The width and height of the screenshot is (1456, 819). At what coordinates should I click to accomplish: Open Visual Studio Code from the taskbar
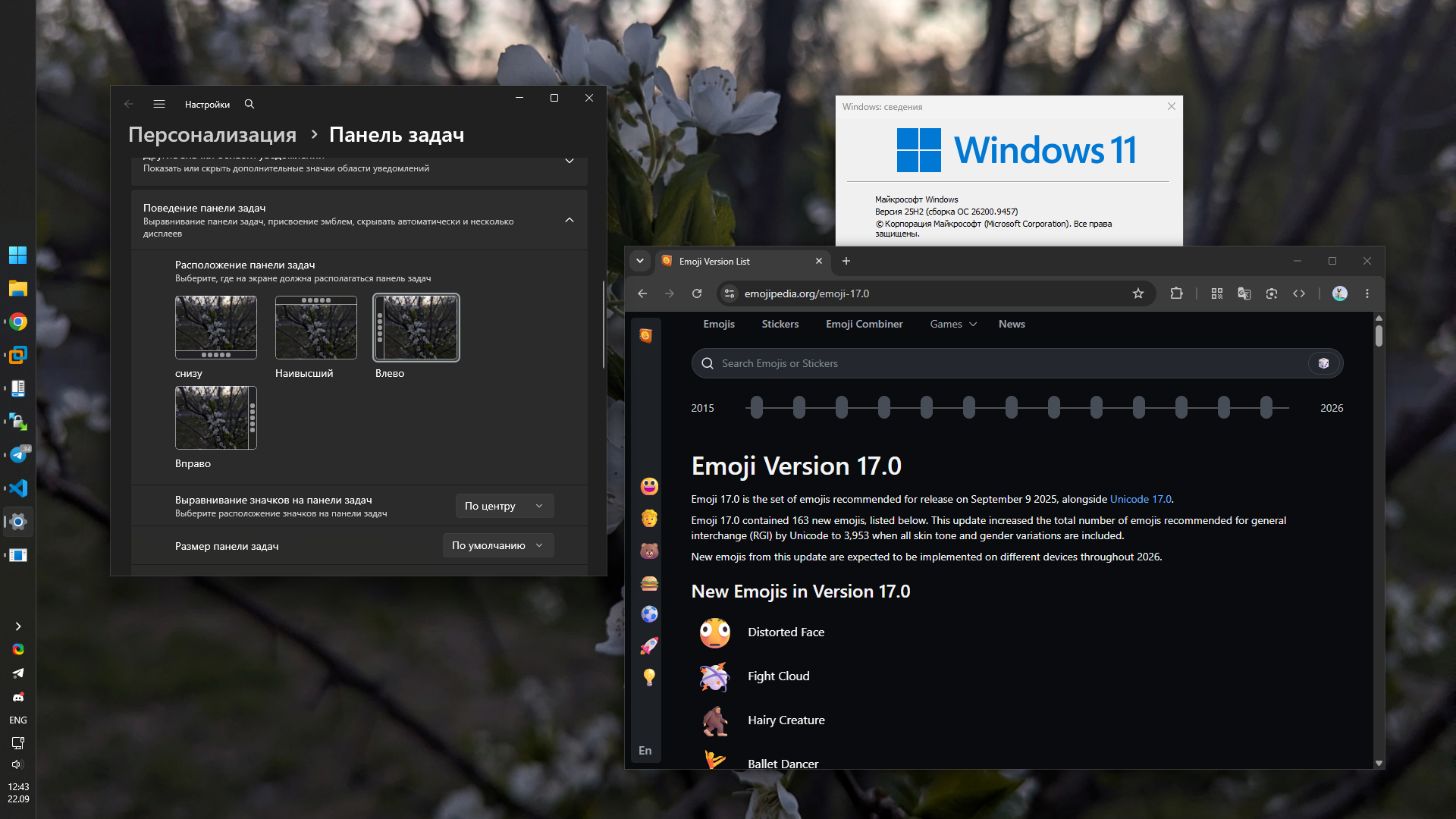click(17, 488)
